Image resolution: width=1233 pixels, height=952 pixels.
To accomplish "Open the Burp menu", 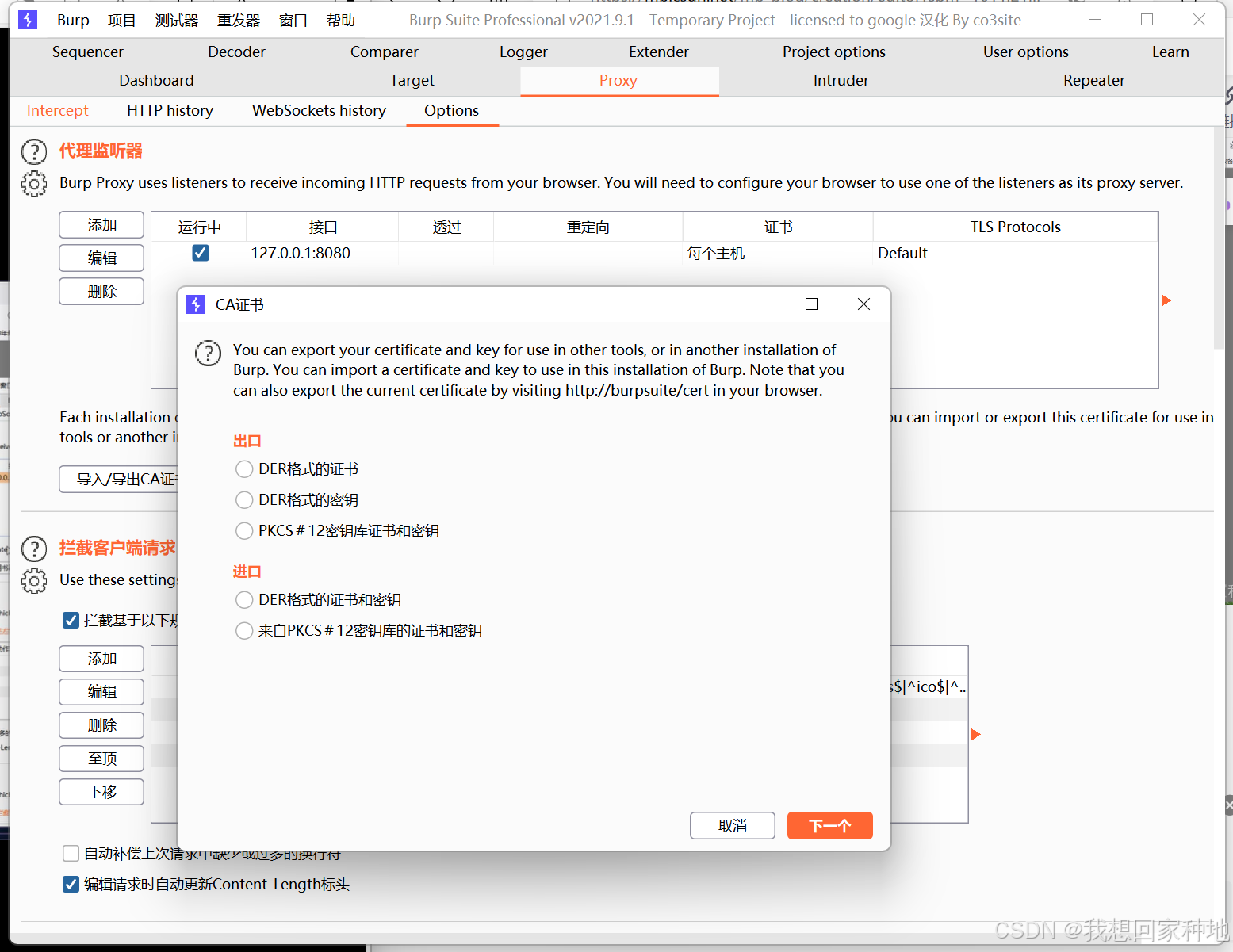I will (x=73, y=20).
